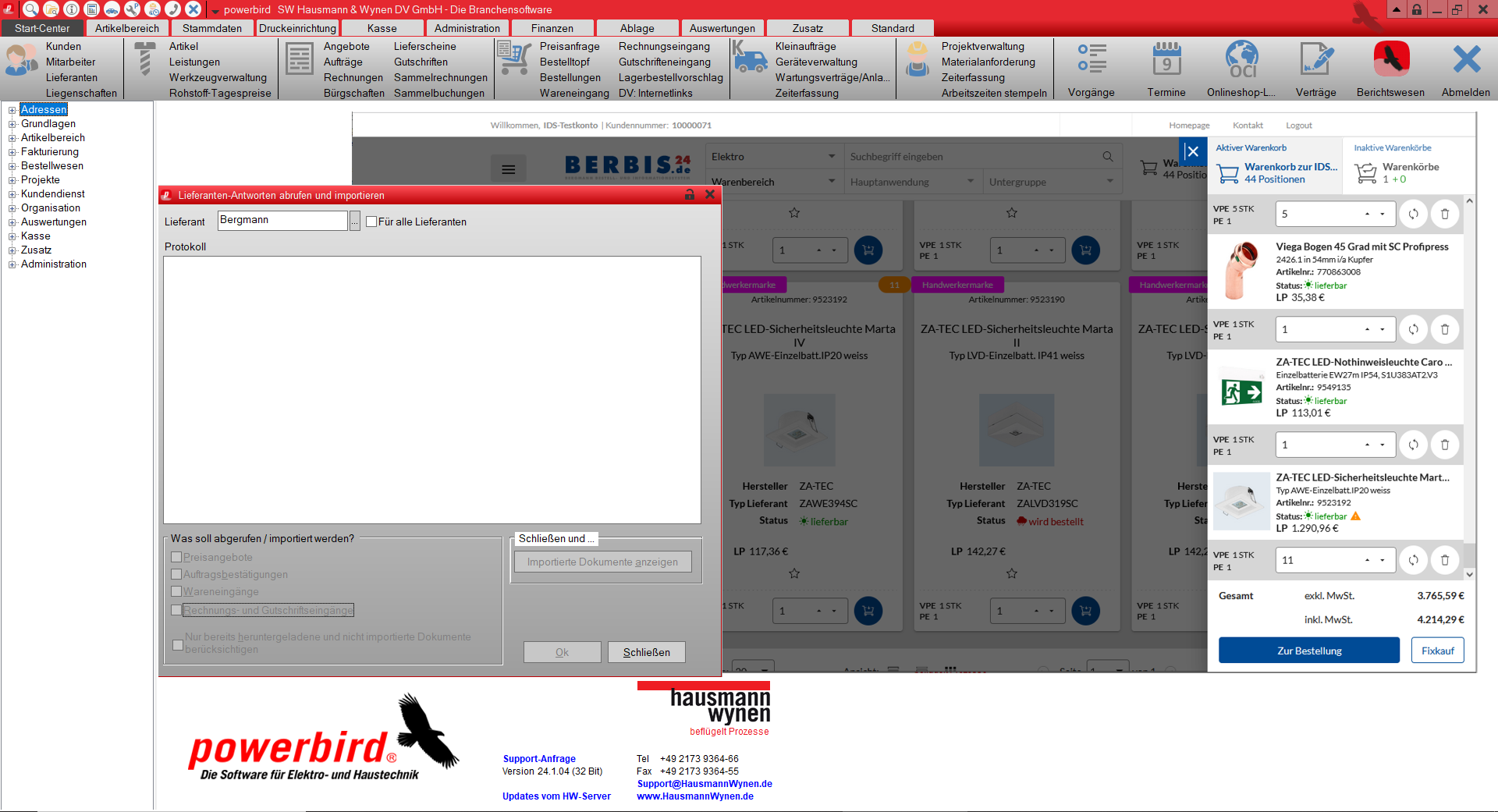Open quick toolbar customize dropdown arrow
Image resolution: width=1498 pixels, height=812 pixels.
(x=215, y=12)
